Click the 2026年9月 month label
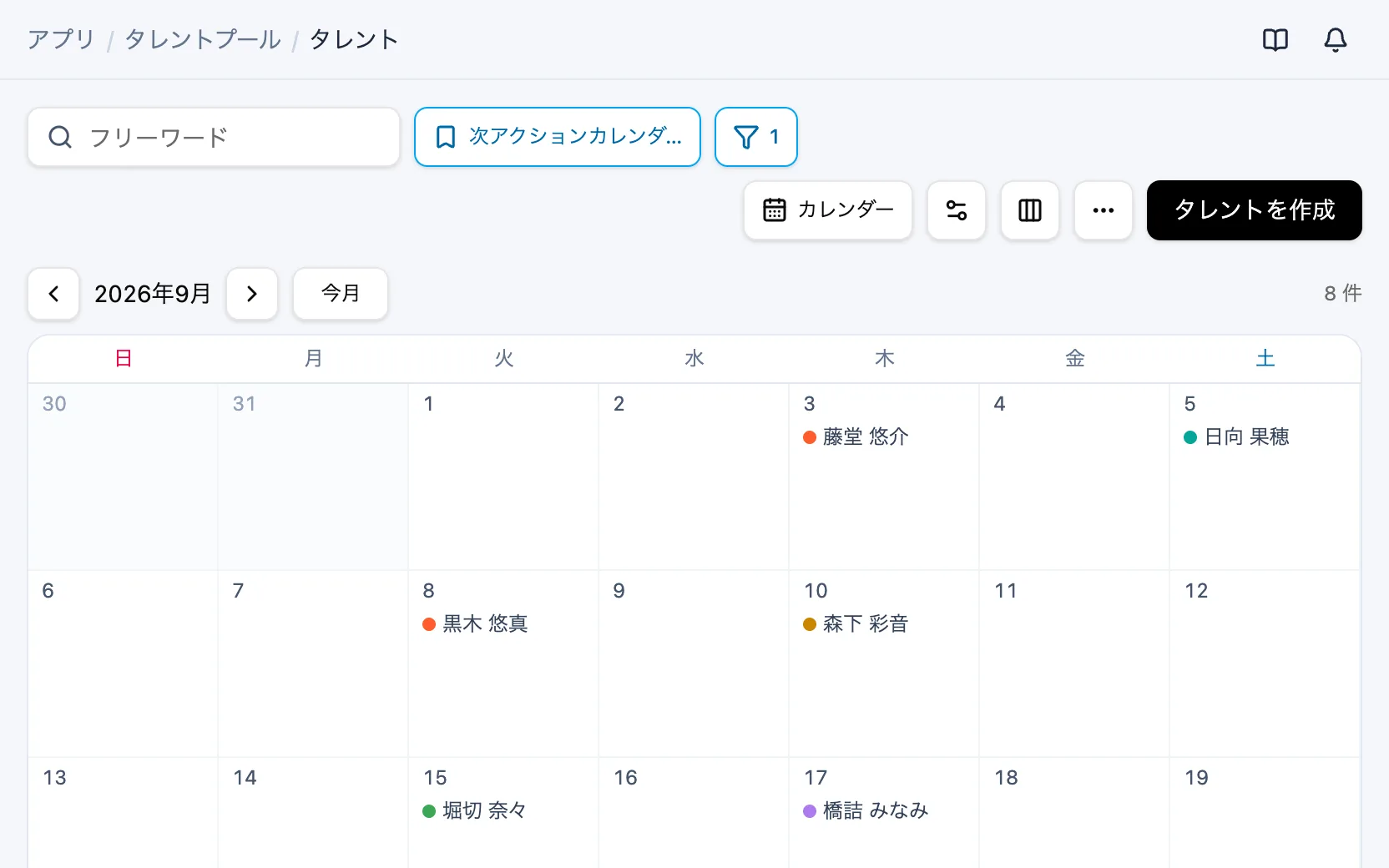 pyautogui.click(x=153, y=294)
